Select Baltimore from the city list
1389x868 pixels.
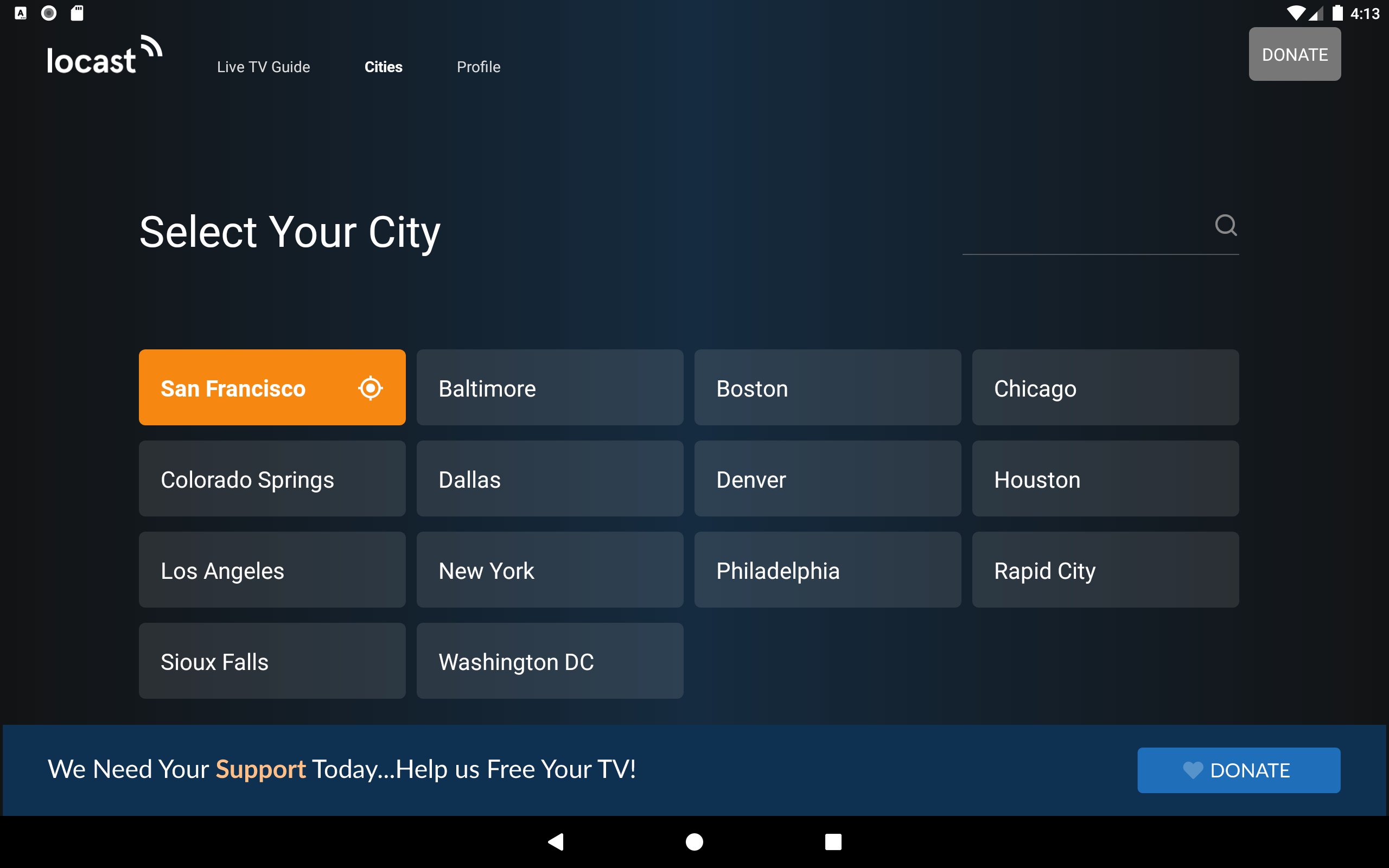(x=549, y=387)
